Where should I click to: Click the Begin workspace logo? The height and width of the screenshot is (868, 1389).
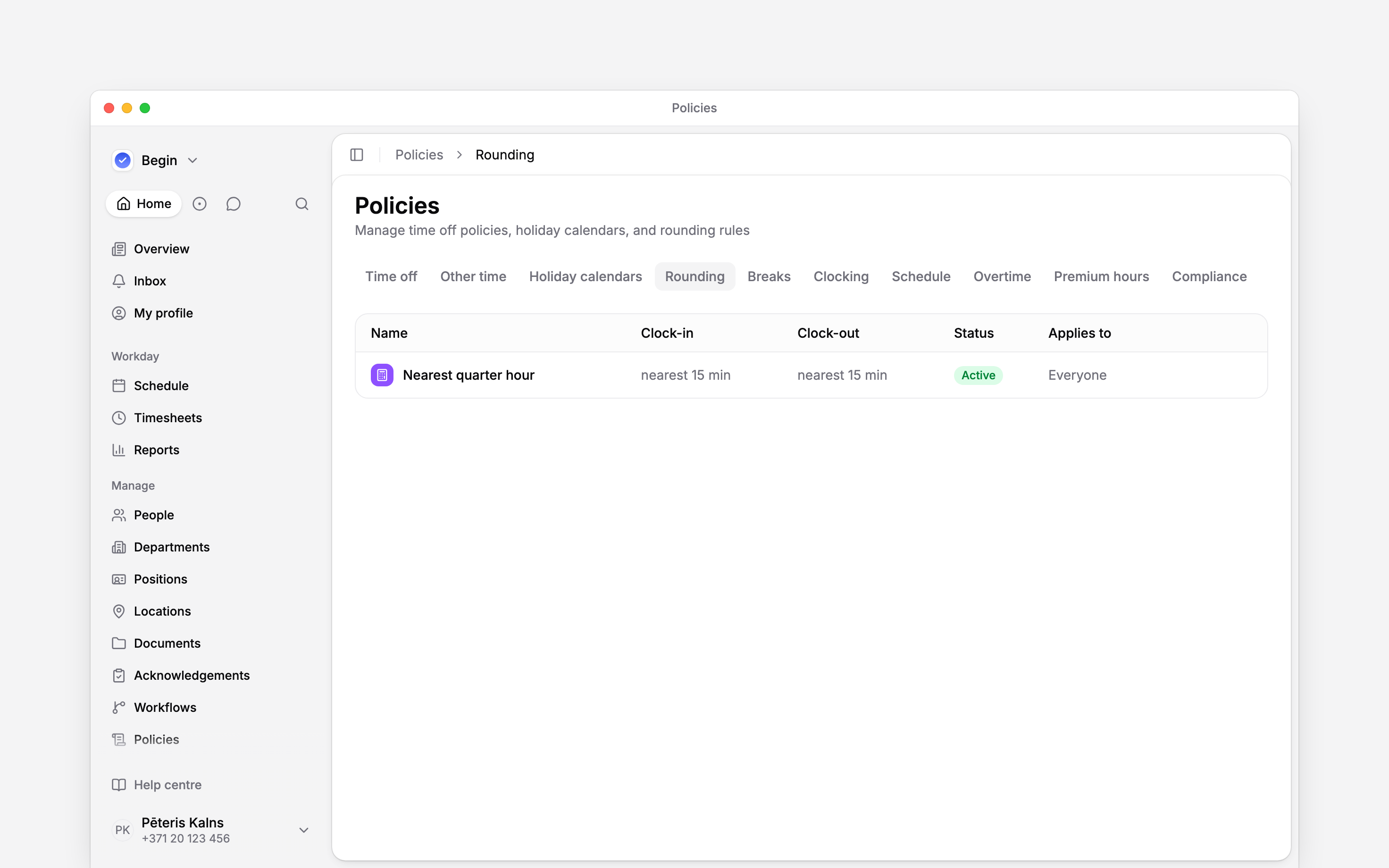(x=123, y=160)
